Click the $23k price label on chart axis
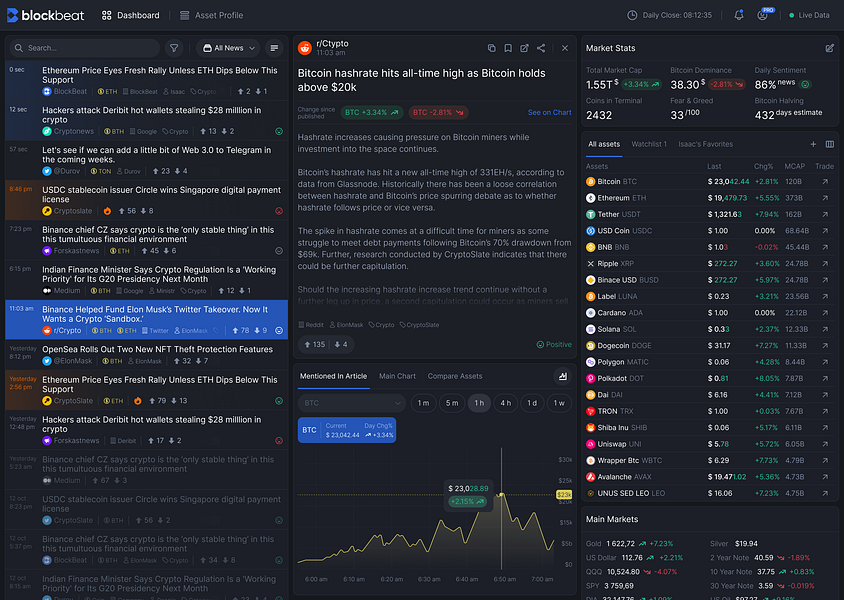844x600 pixels. coord(564,495)
